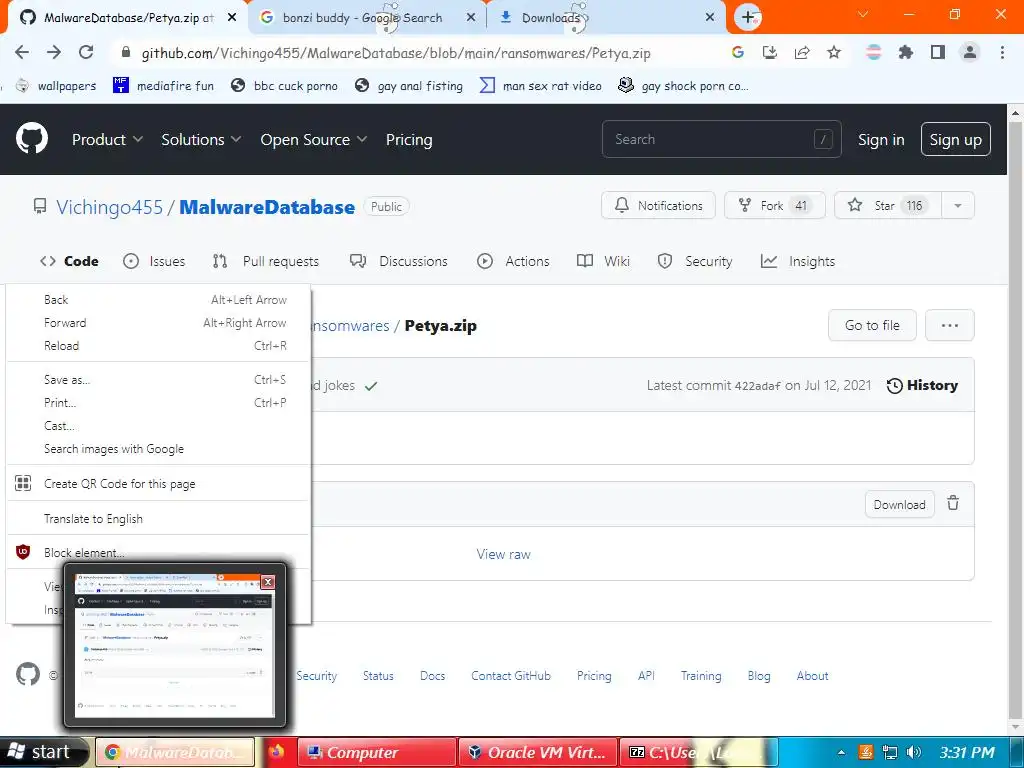Select Create QR Code for this page
Viewport: 1024px width, 768px height.
[x=157, y=483]
